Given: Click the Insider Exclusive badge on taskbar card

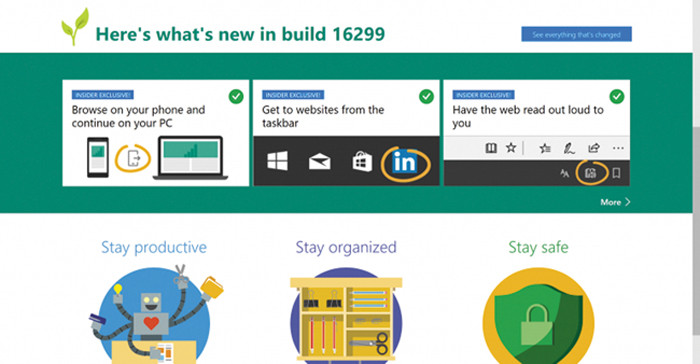Looking at the screenshot, I should (x=293, y=95).
